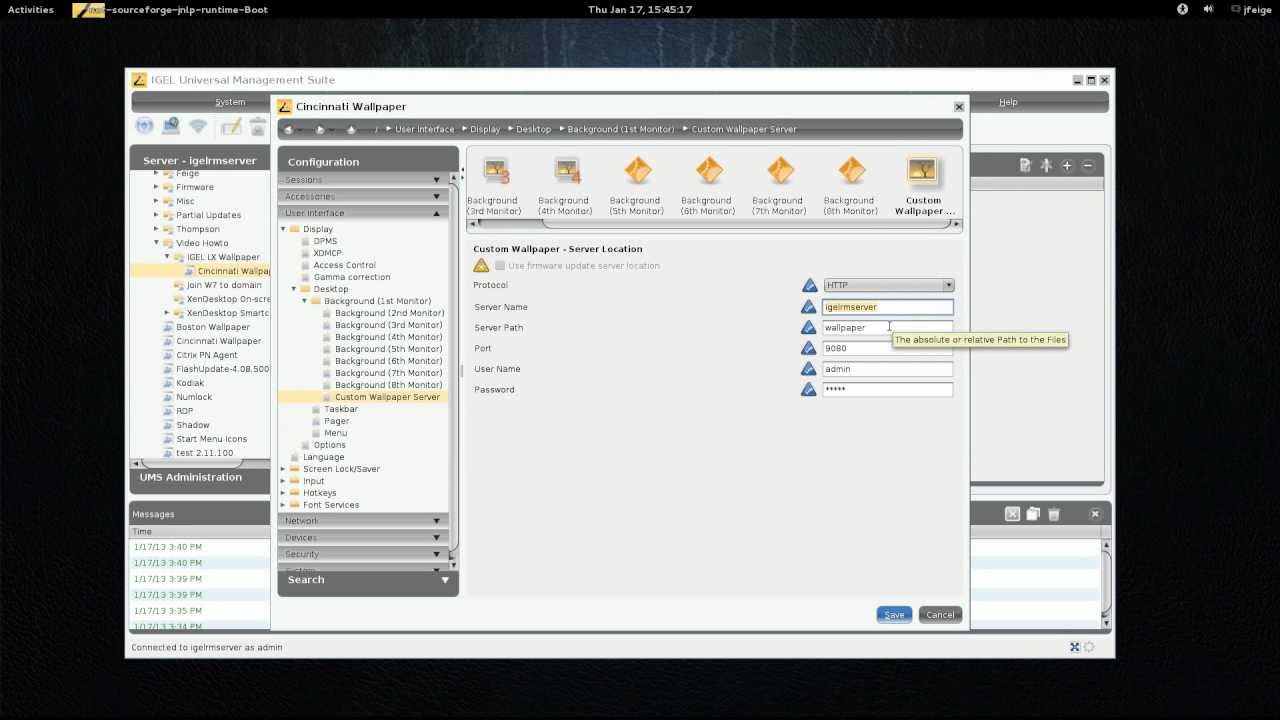This screenshot has width=1280, height=720.
Task: Click the Password input field
Action: coord(888,390)
